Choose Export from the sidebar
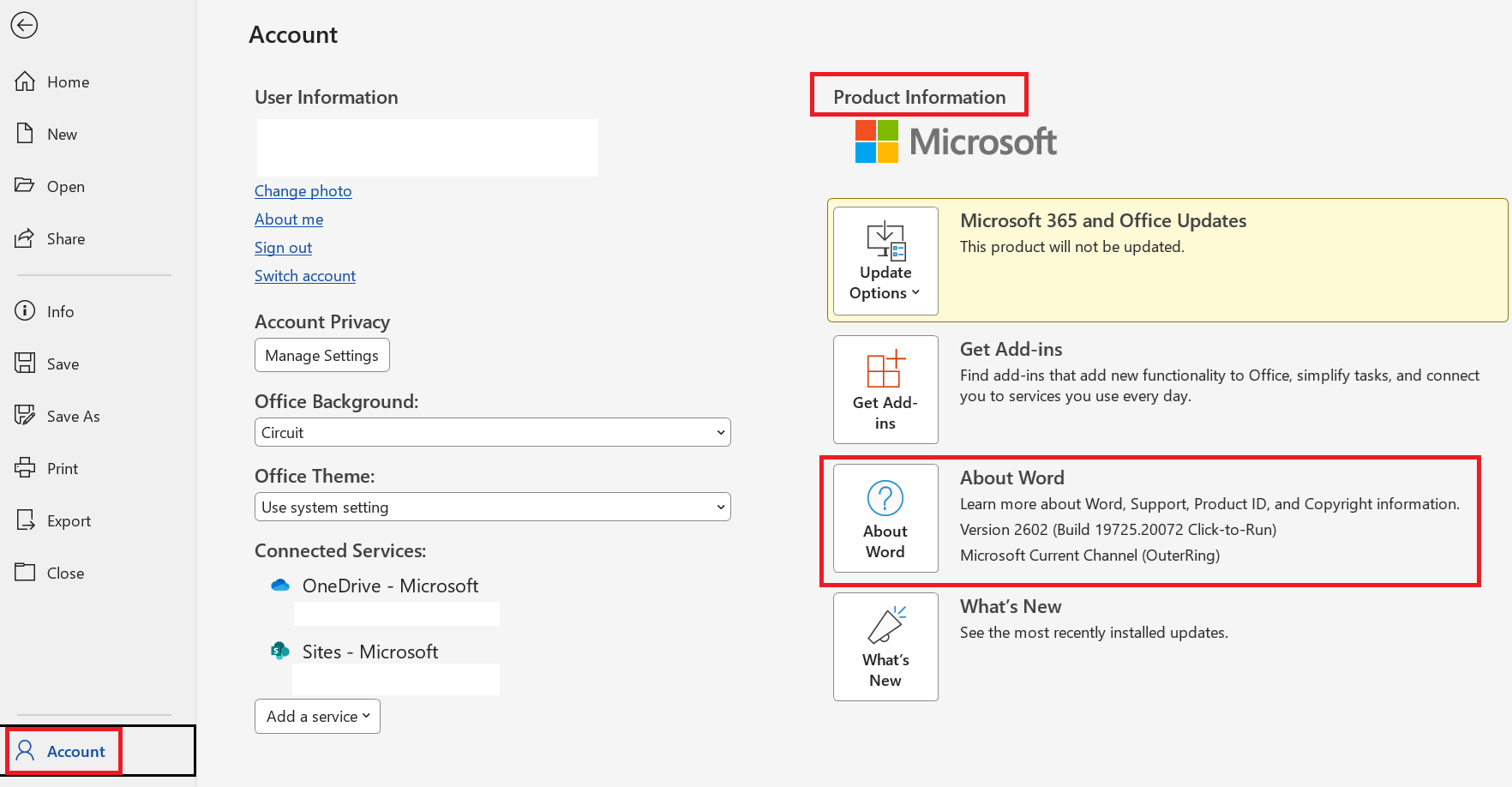Viewport: 1512px width, 787px height. tap(69, 521)
